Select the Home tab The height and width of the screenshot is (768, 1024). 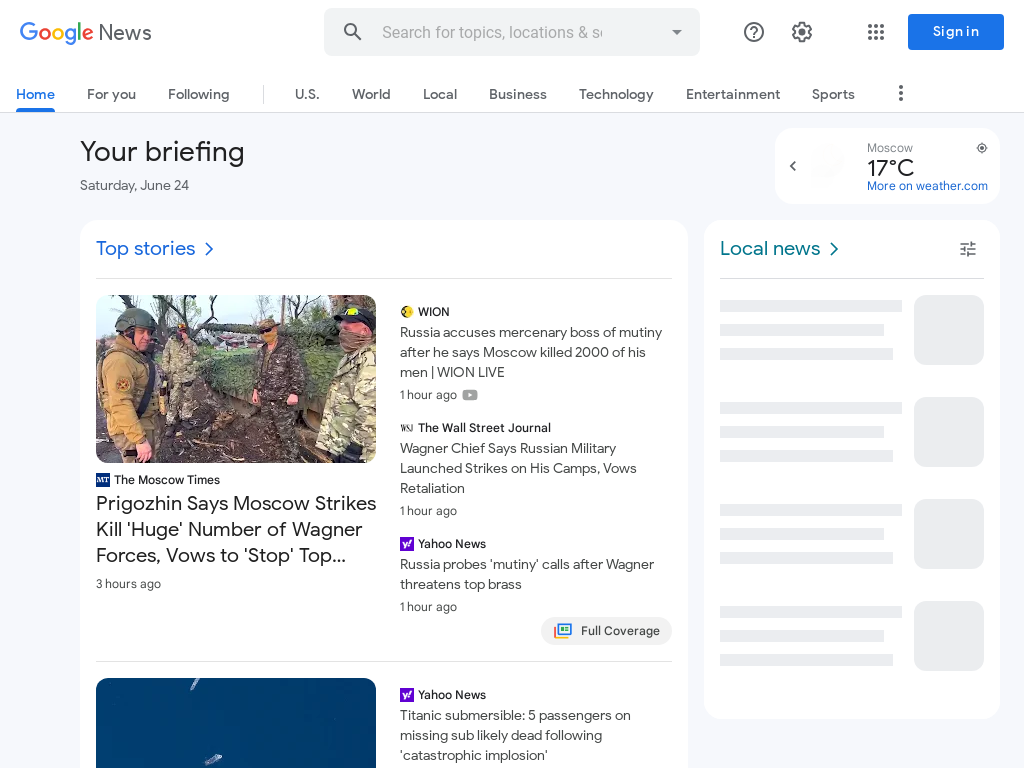[x=35, y=94]
